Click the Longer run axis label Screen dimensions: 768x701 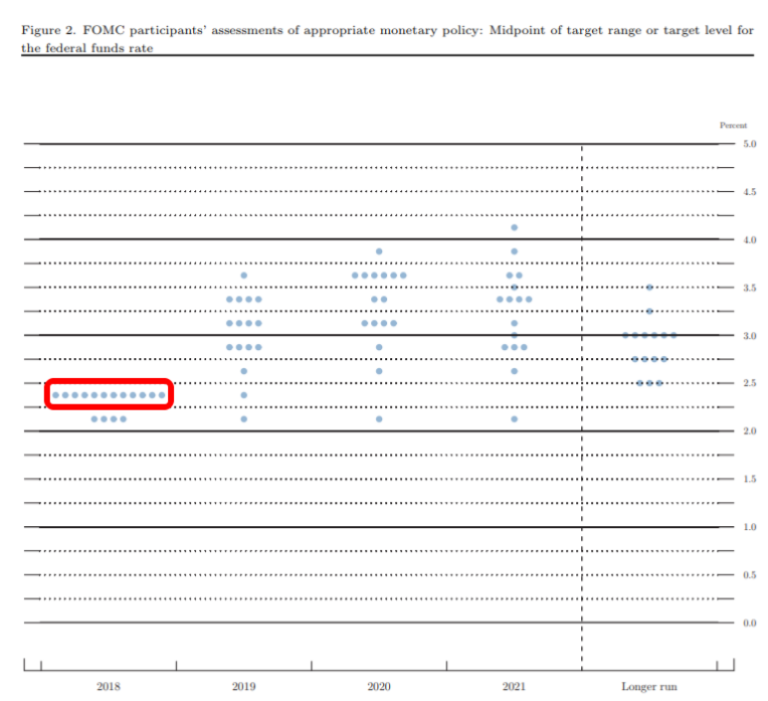[649, 687]
